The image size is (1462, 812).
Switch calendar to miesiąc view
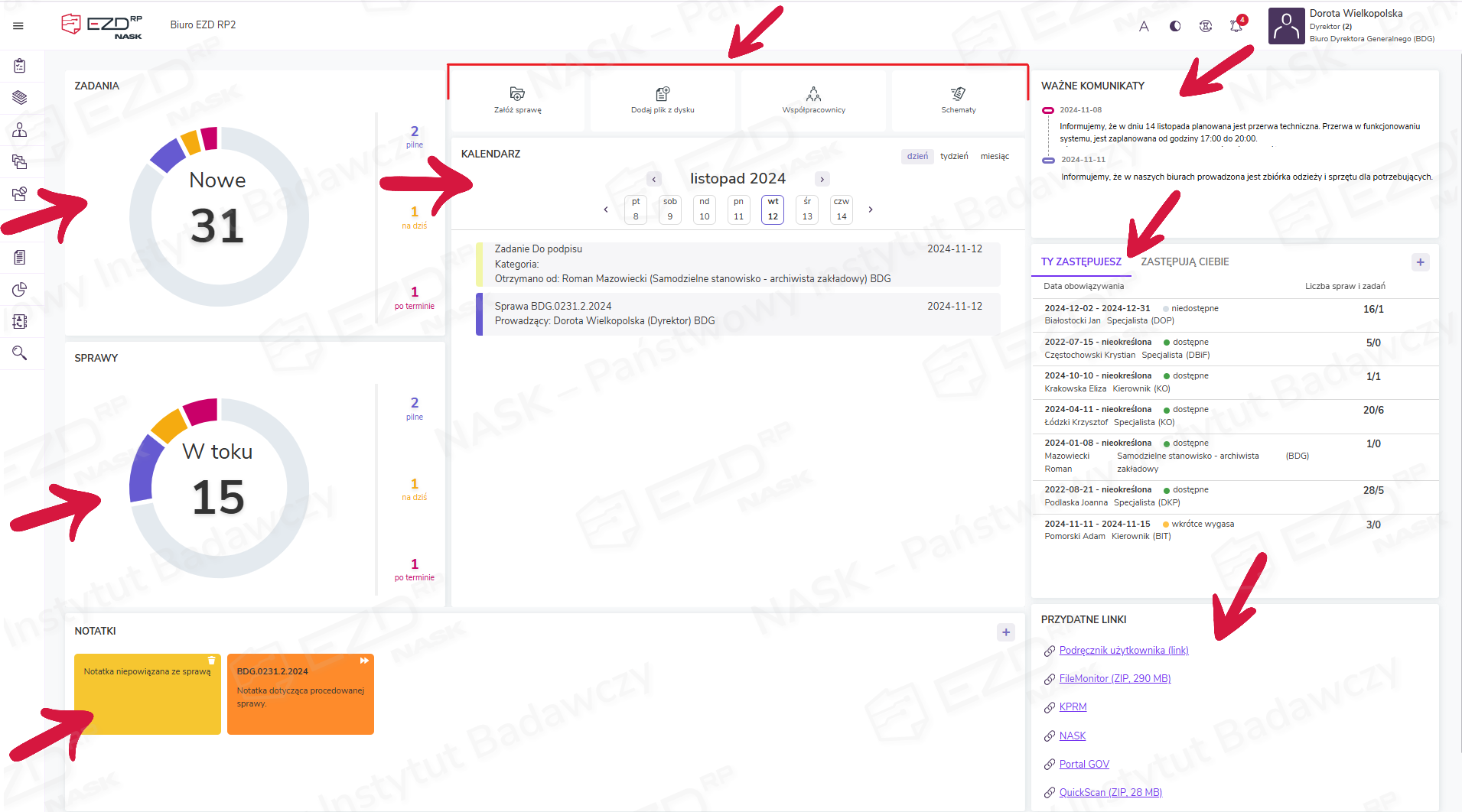point(995,156)
